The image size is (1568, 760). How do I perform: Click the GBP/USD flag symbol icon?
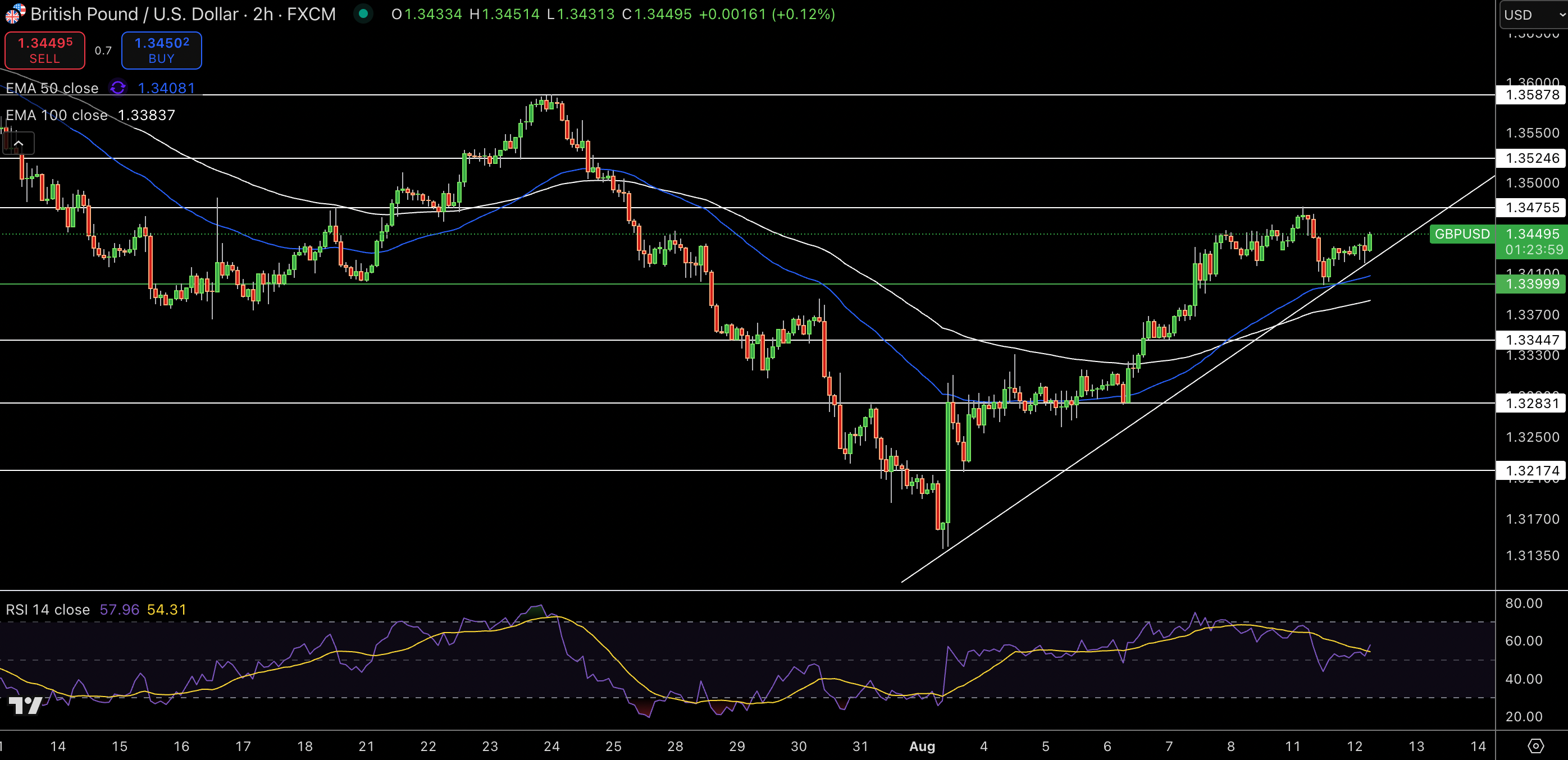click(15, 13)
